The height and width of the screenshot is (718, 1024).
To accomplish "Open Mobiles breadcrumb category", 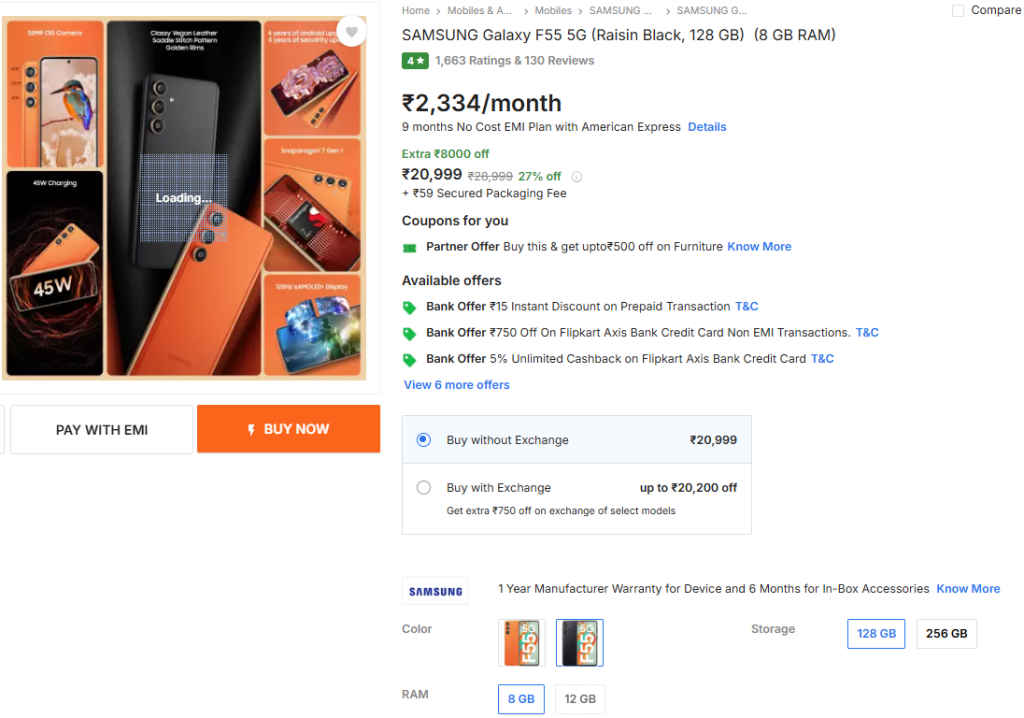I will pos(553,10).
